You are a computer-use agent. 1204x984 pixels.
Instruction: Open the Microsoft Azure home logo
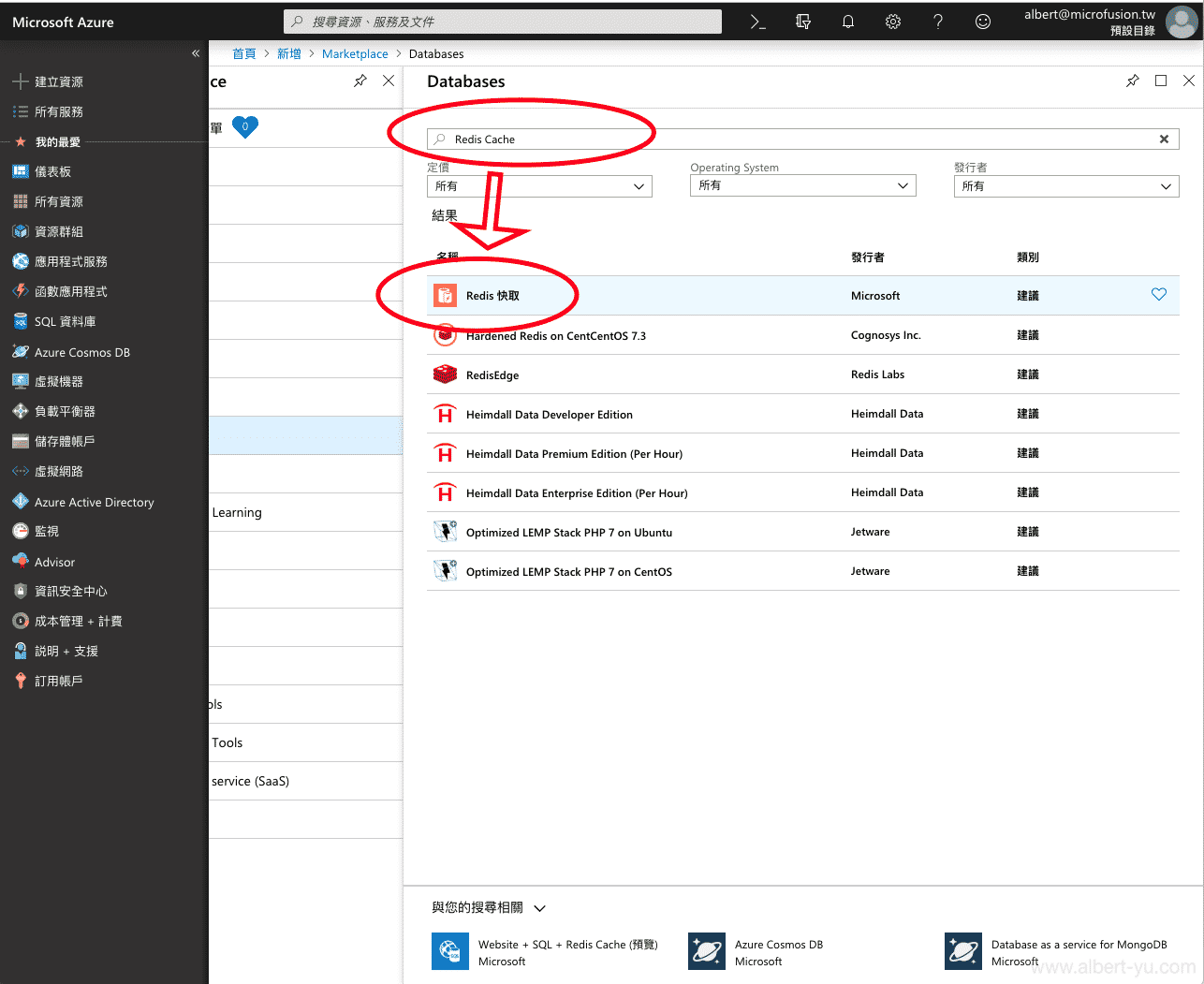[x=63, y=22]
